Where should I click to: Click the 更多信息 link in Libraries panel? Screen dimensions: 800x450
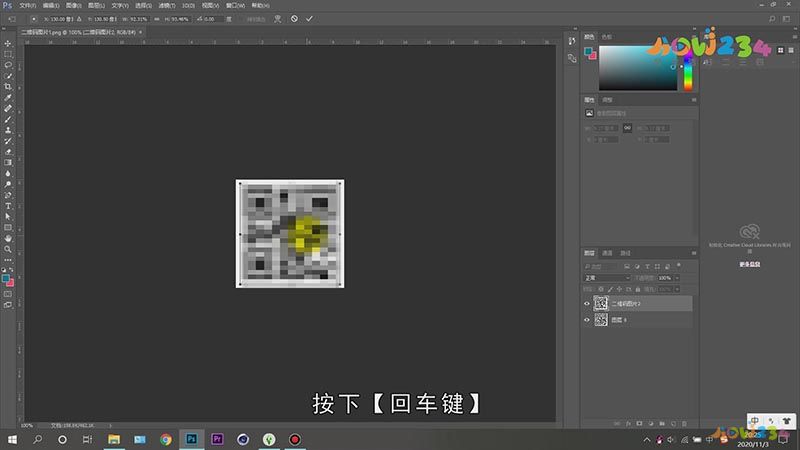point(749,264)
